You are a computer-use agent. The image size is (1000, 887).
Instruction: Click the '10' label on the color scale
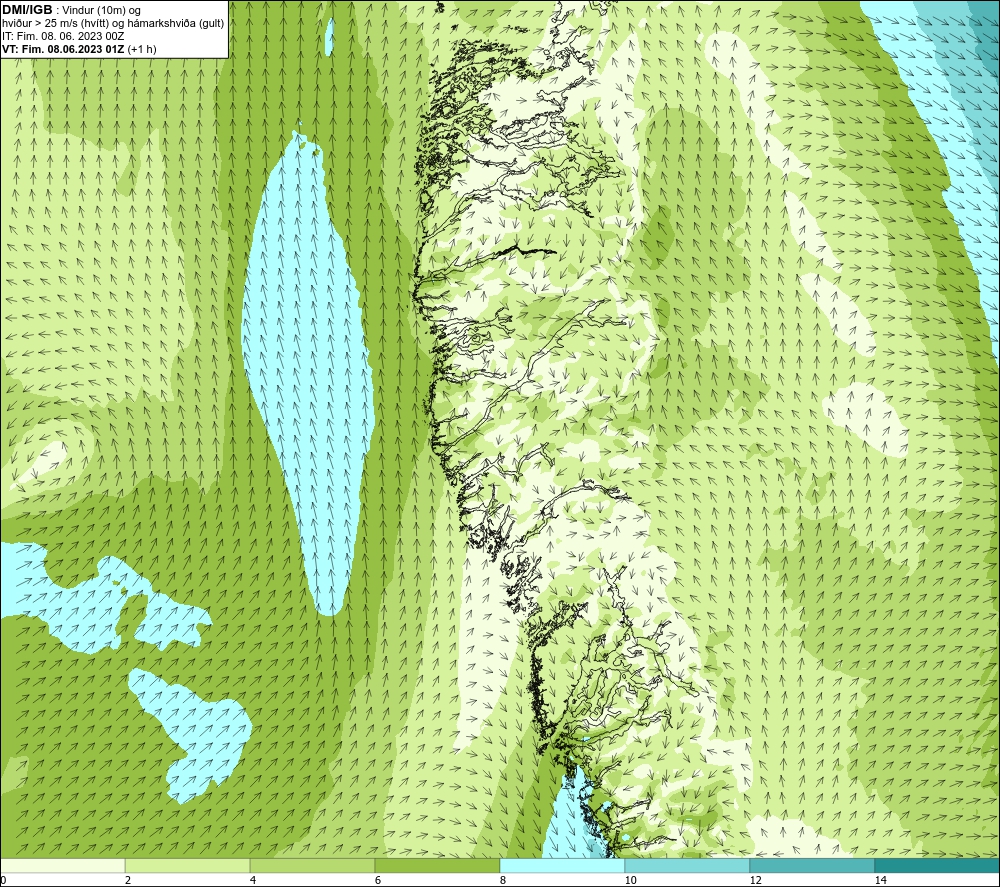pos(630,880)
